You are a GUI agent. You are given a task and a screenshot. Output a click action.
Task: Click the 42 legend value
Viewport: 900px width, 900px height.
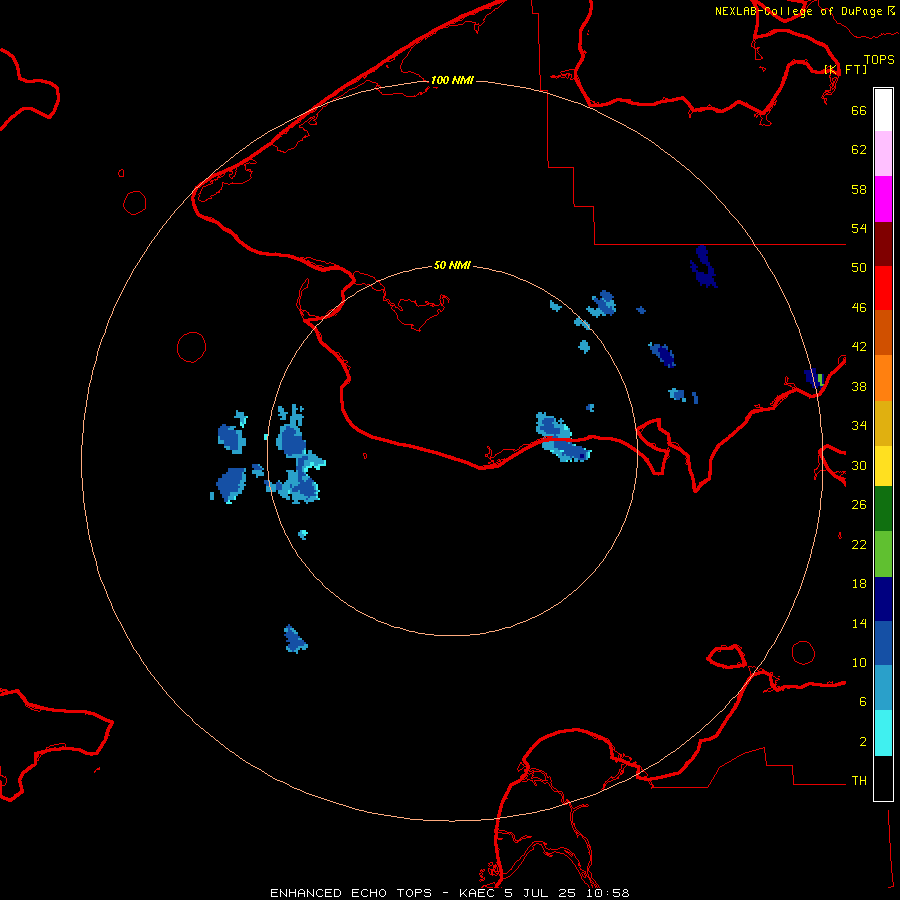tap(859, 347)
